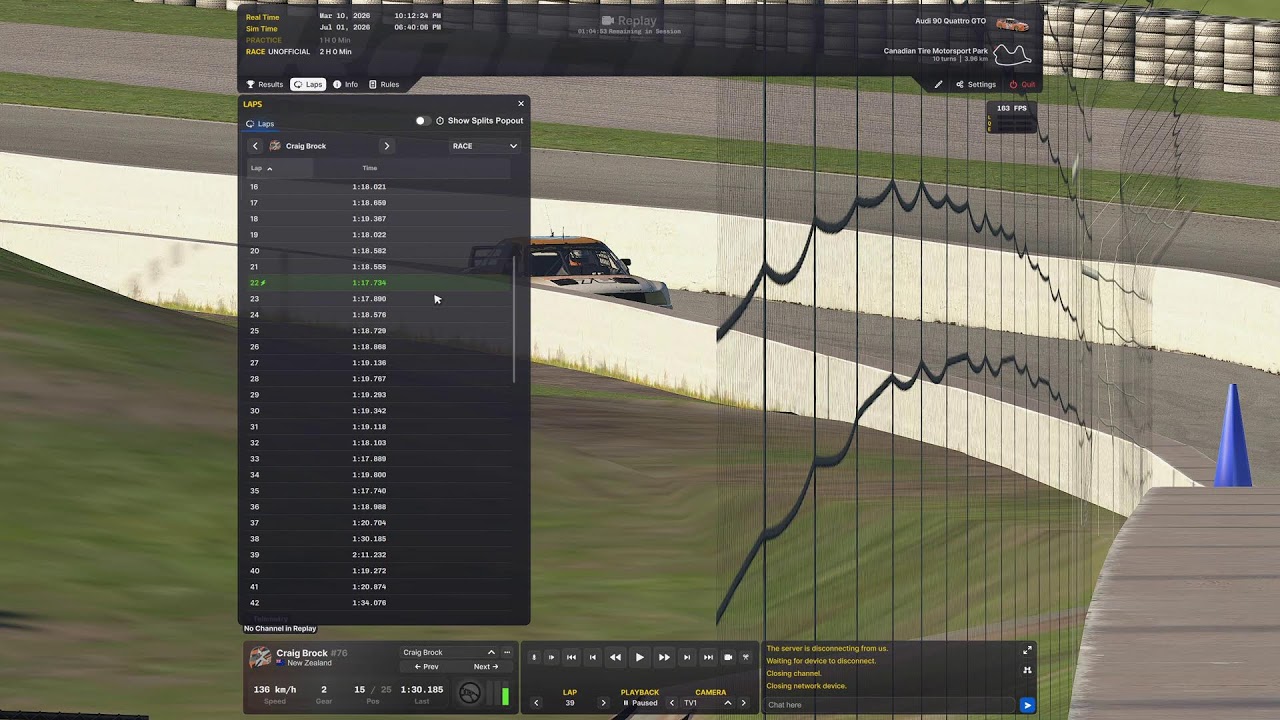Skip to previous lap marker
Image resolution: width=1280 pixels, height=720 pixels.
[x=592, y=657]
